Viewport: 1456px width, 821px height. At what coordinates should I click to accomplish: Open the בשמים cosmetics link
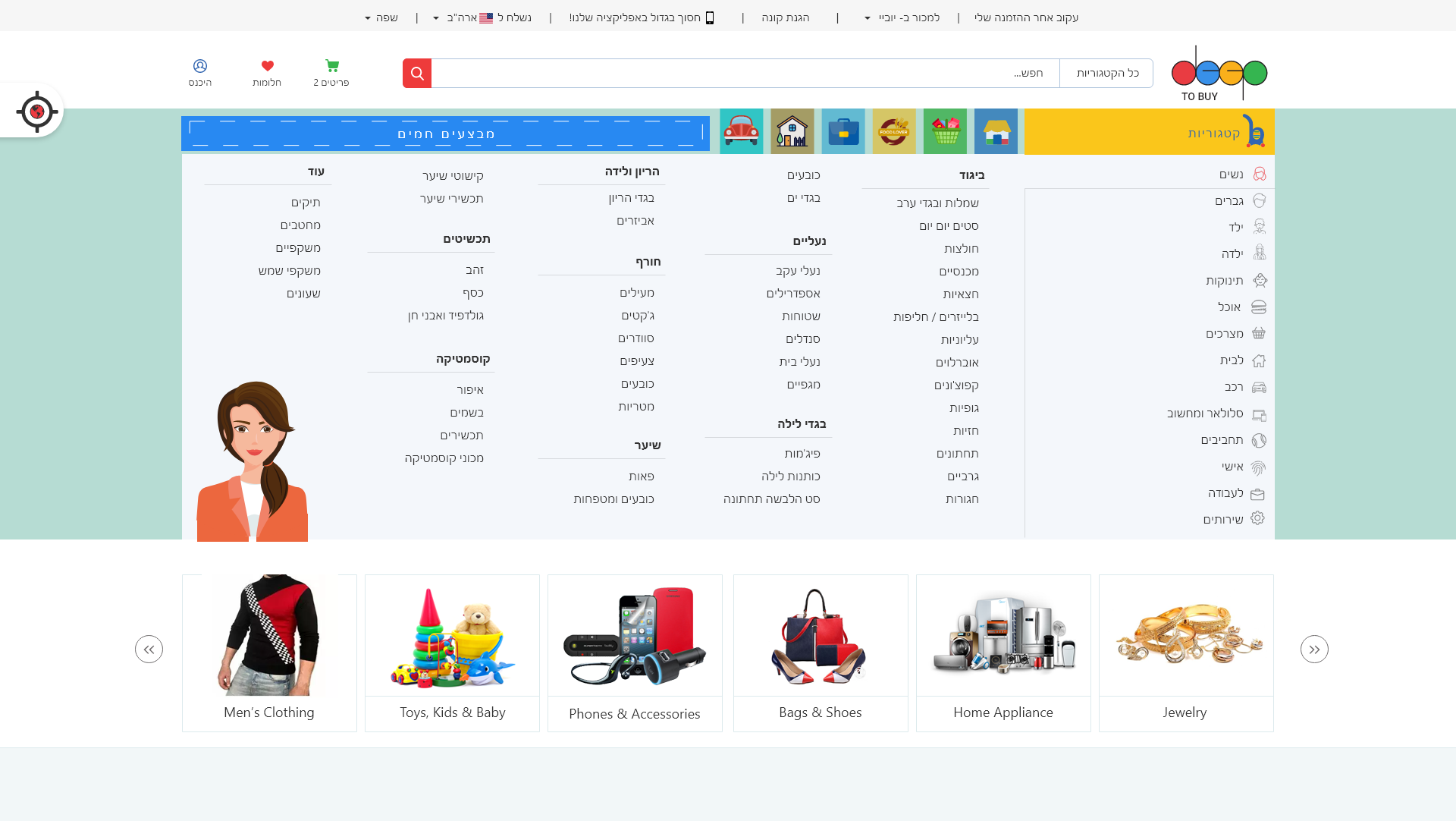click(x=466, y=413)
